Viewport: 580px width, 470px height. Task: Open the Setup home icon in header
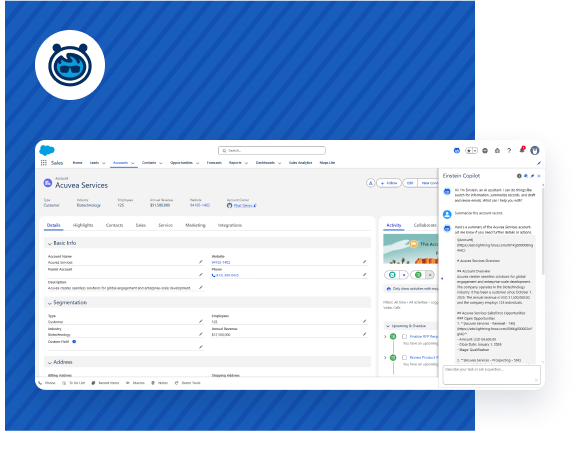[497, 151]
